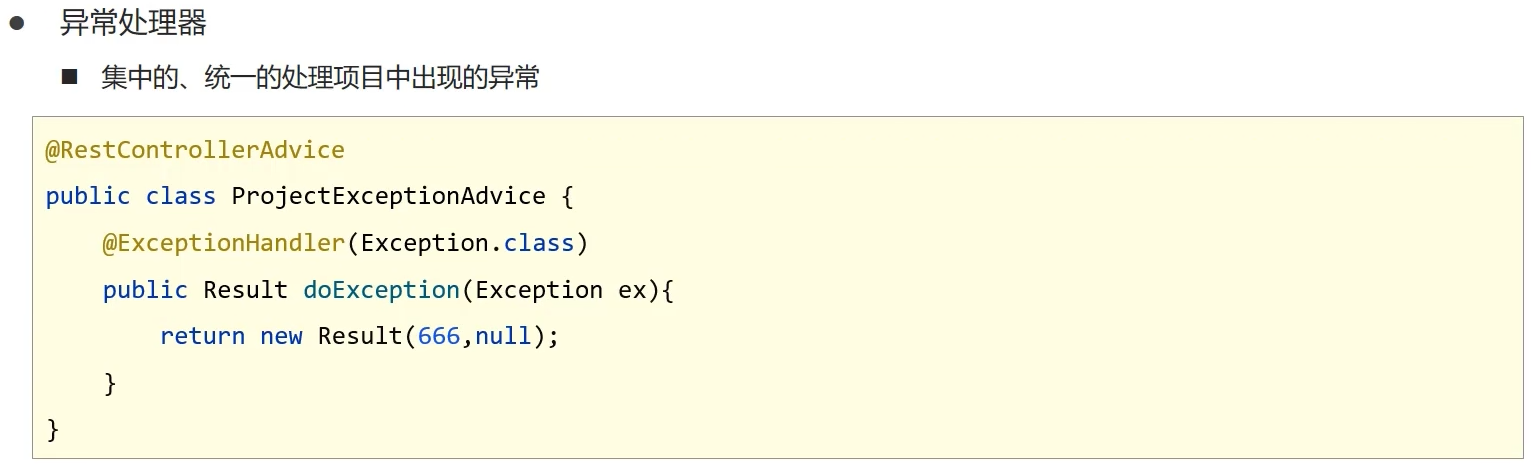
Task: Click the public keyword before Result
Action: point(145,290)
